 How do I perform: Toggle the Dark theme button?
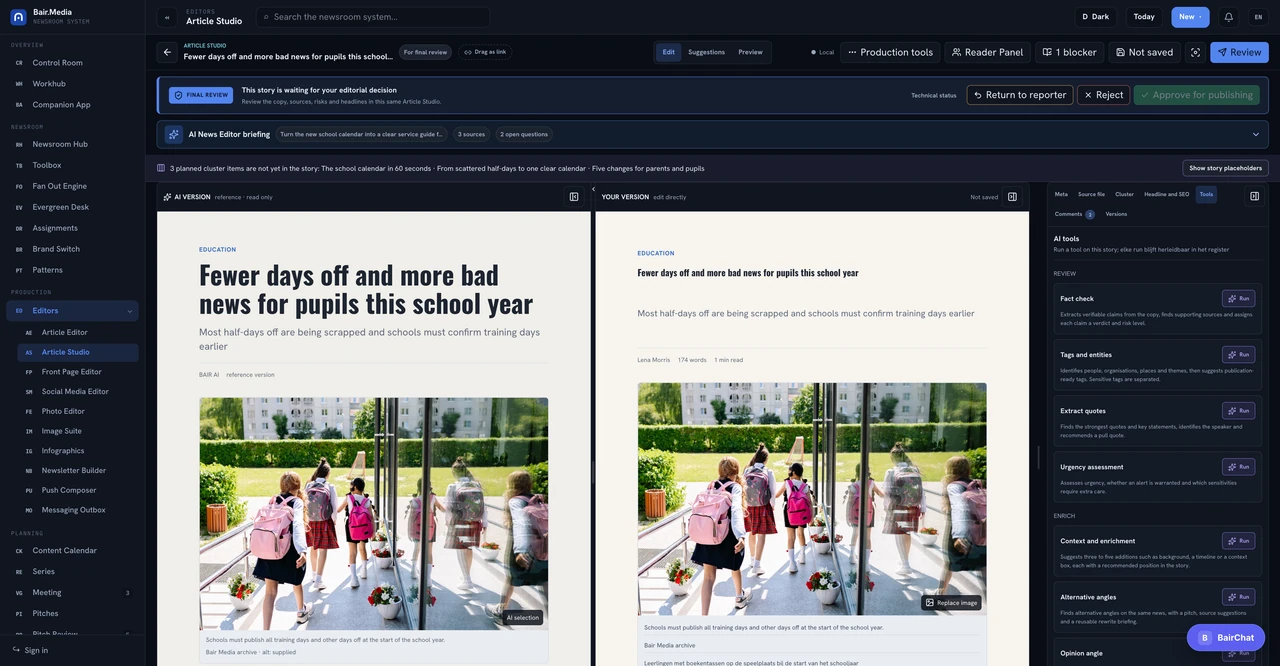click(1096, 17)
